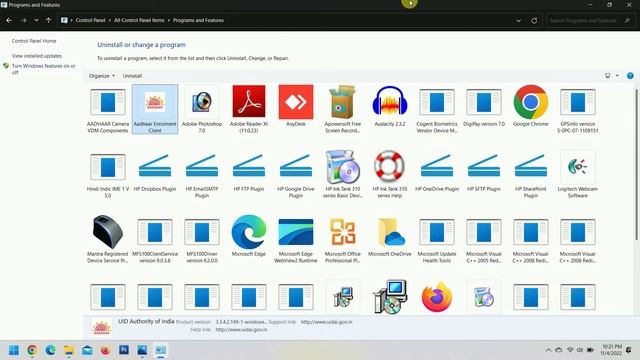The image size is (640, 360).
Task: Open File Explorer from the taskbar
Action: [x=69, y=350]
